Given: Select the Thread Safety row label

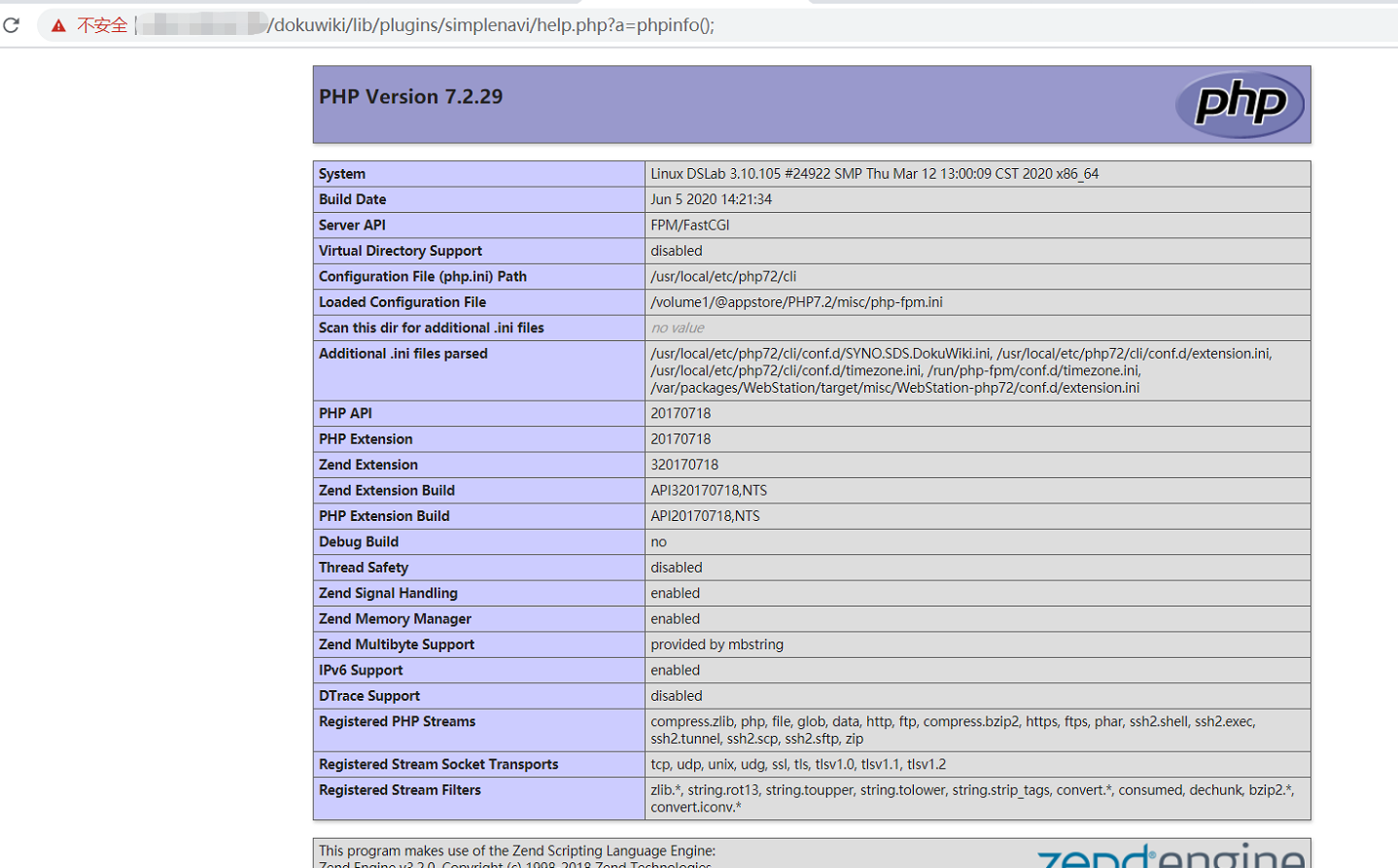Looking at the screenshot, I should tap(364, 568).
